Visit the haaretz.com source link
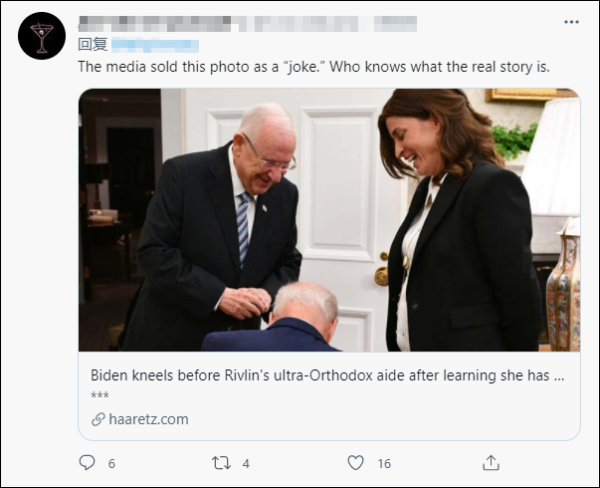This screenshot has width=600, height=488. pos(146,419)
